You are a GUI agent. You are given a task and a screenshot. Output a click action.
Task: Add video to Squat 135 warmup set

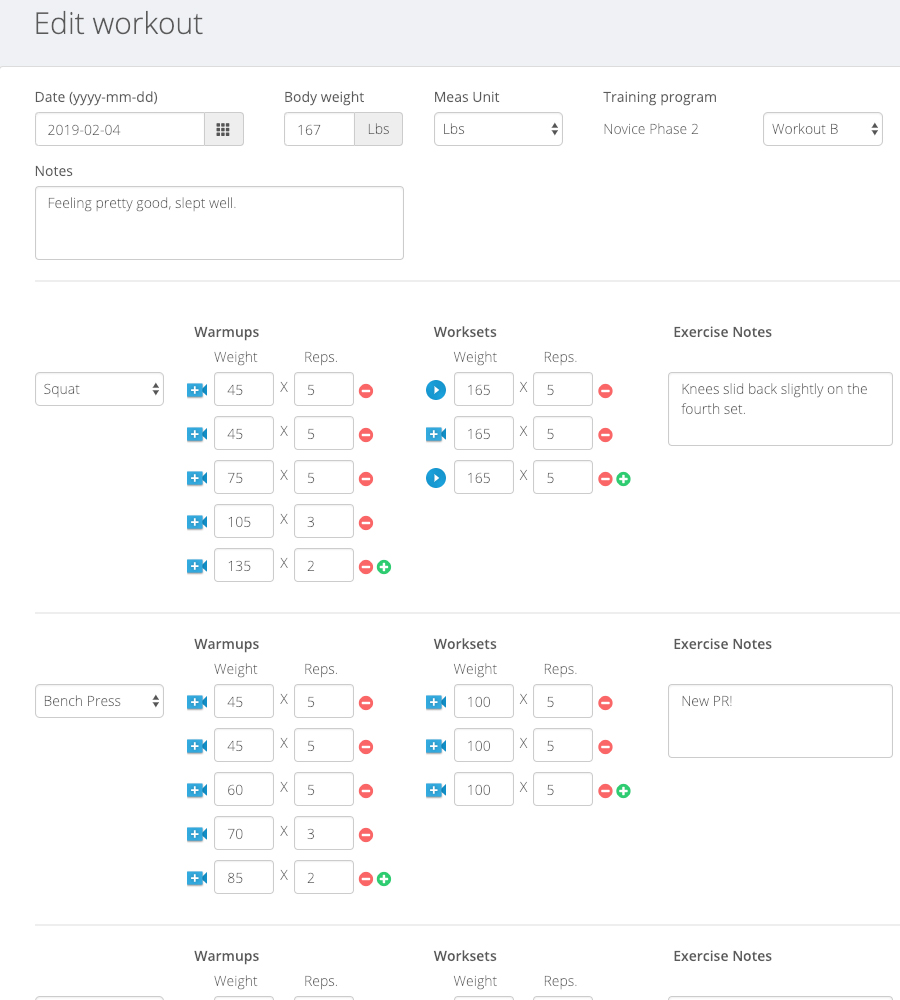coord(197,566)
